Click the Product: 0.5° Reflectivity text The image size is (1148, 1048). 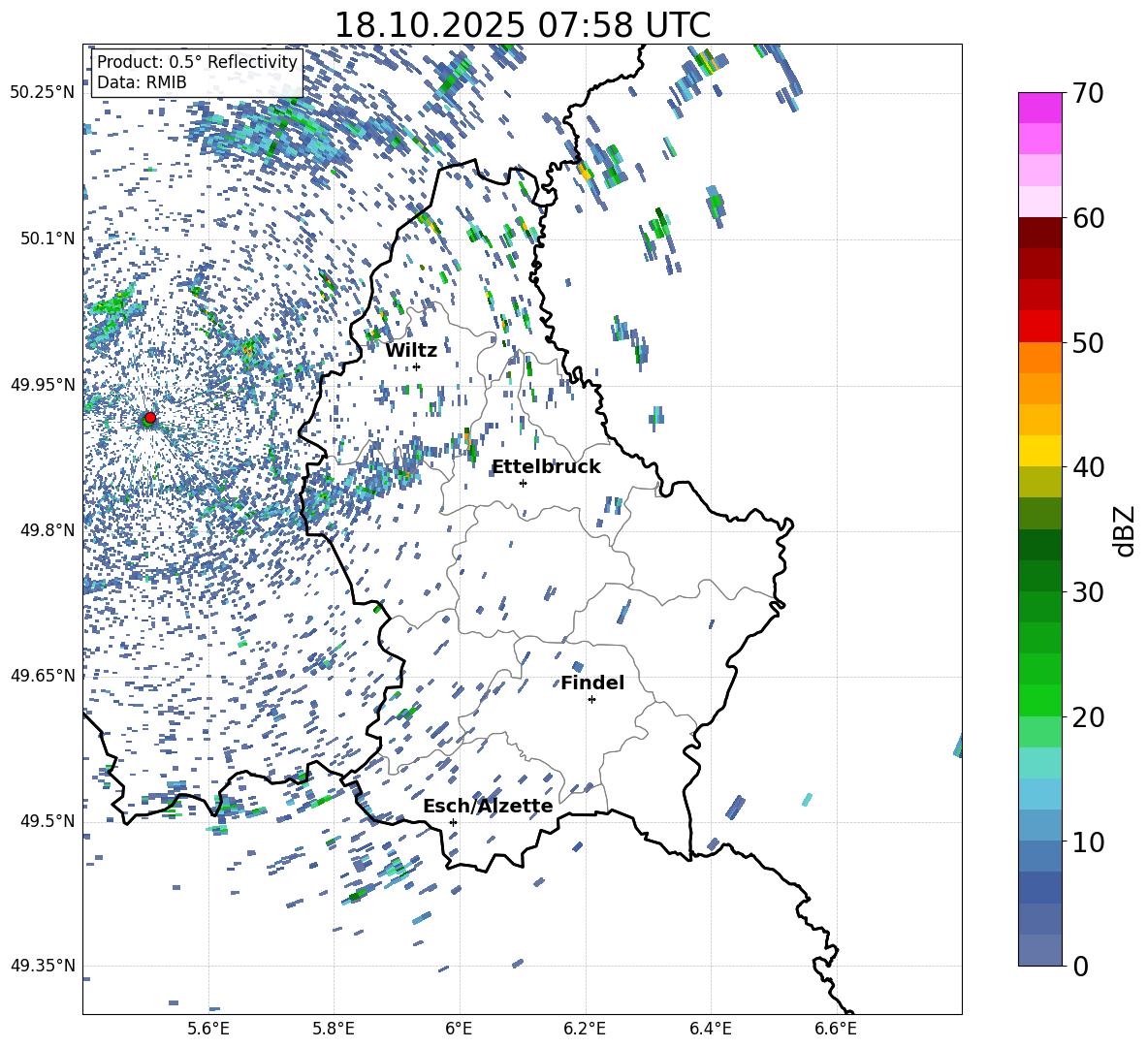pyautogui.click(x=197, y=61)
